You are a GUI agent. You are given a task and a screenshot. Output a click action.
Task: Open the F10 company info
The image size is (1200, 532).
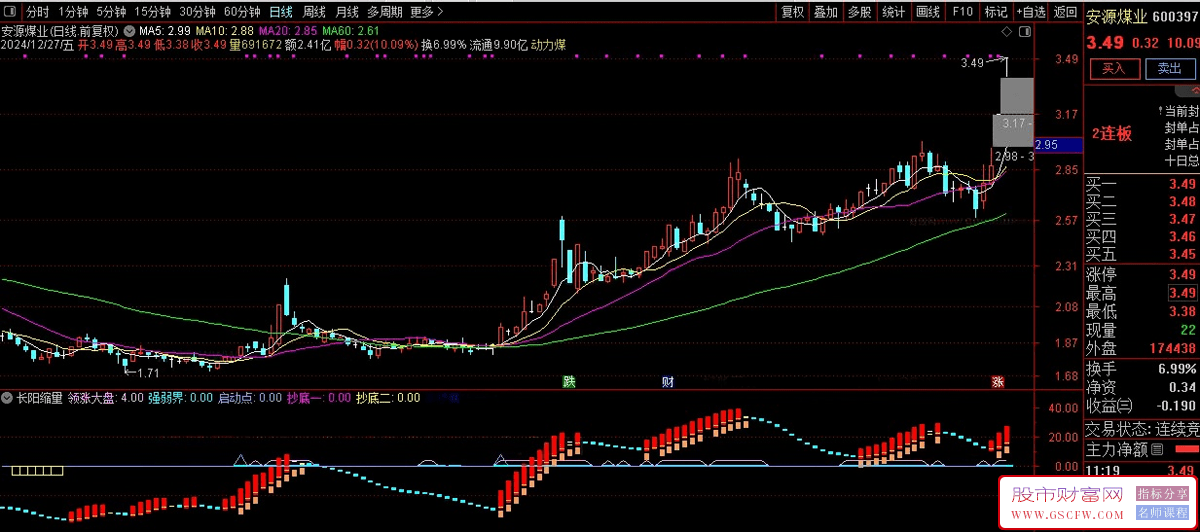962,12
